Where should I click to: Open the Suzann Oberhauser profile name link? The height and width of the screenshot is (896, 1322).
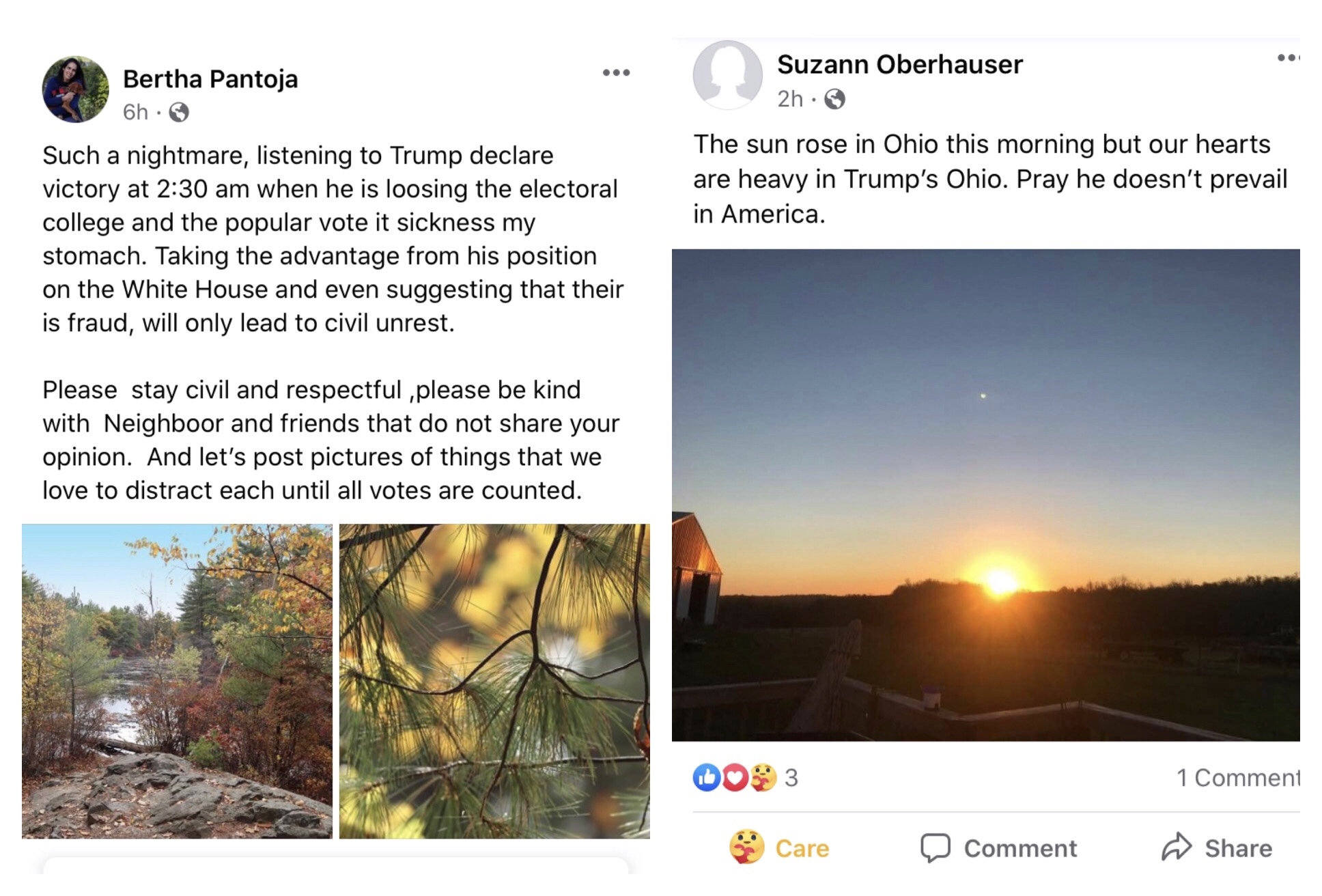pyautogui.click(x=899, y=65)
